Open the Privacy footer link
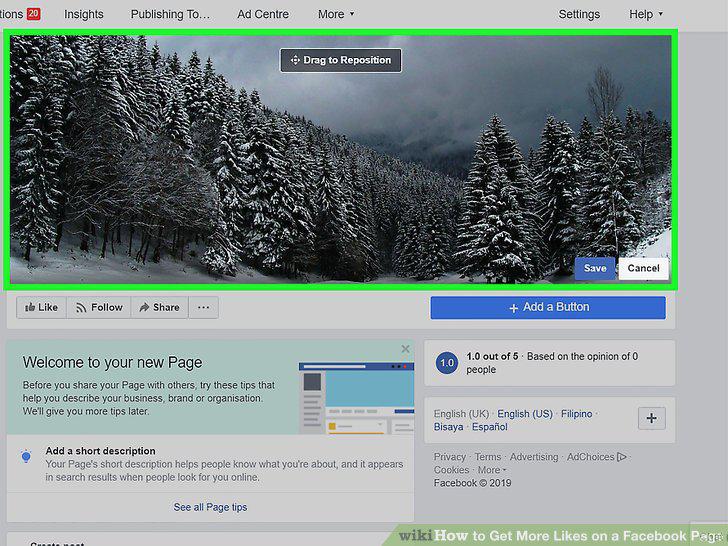 click(x=449, y=457)
